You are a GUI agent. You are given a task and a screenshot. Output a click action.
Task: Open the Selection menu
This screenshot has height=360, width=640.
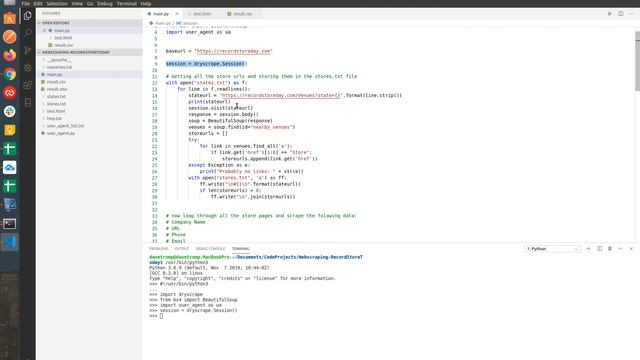(x=57, y=3)
